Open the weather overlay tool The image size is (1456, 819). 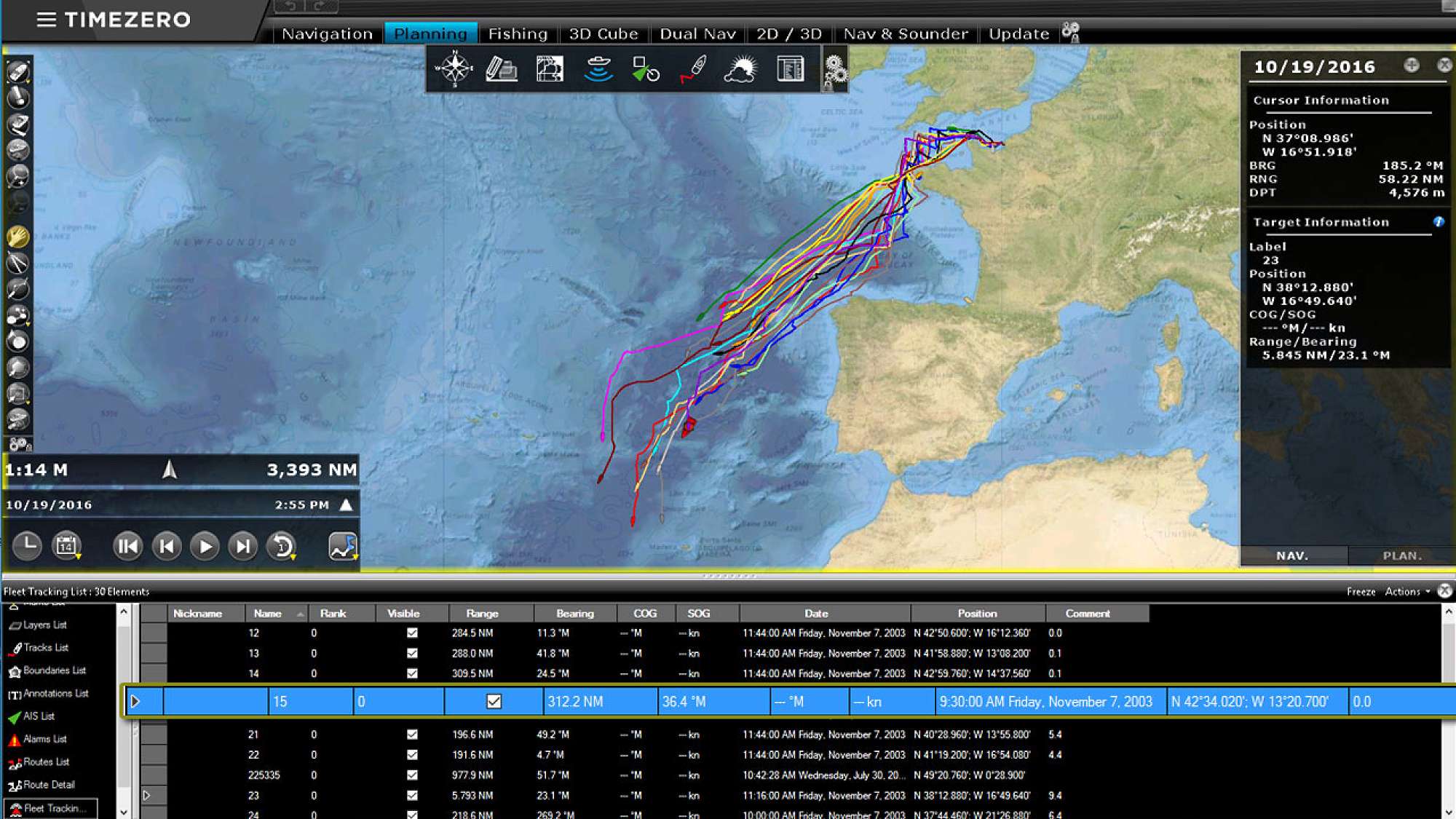tap(740, 69)
